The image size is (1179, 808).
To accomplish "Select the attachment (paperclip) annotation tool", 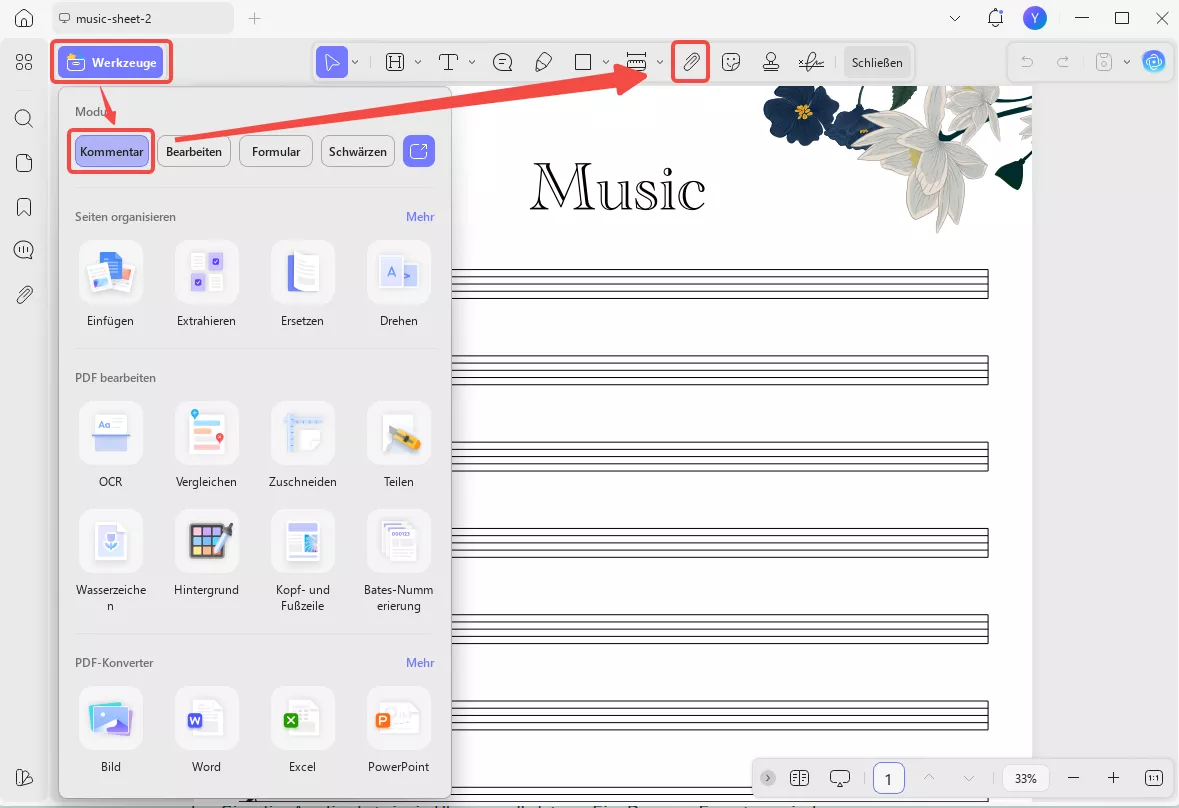I will (x=691, y=61).
